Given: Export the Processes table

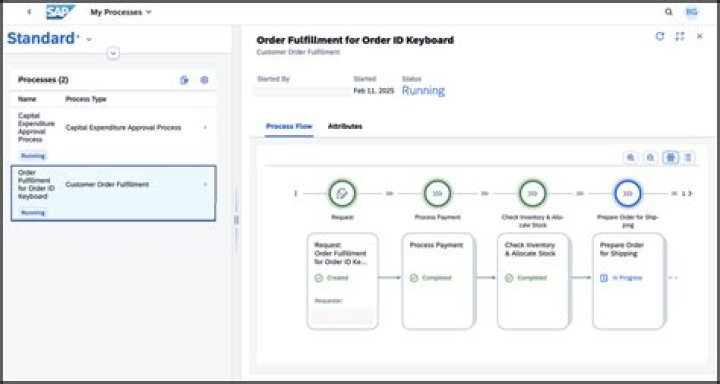Looking at the screenshot, I should [x=184, y=80].
